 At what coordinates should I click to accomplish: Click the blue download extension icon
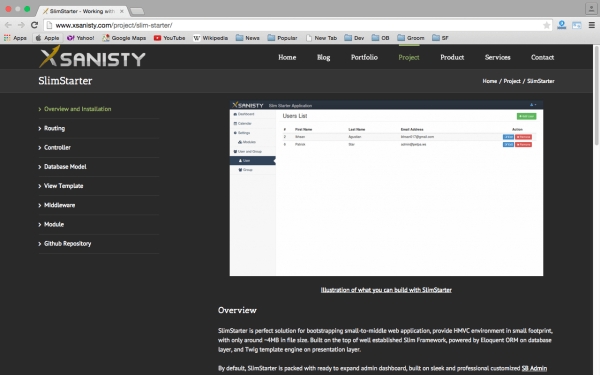[562, 25]
